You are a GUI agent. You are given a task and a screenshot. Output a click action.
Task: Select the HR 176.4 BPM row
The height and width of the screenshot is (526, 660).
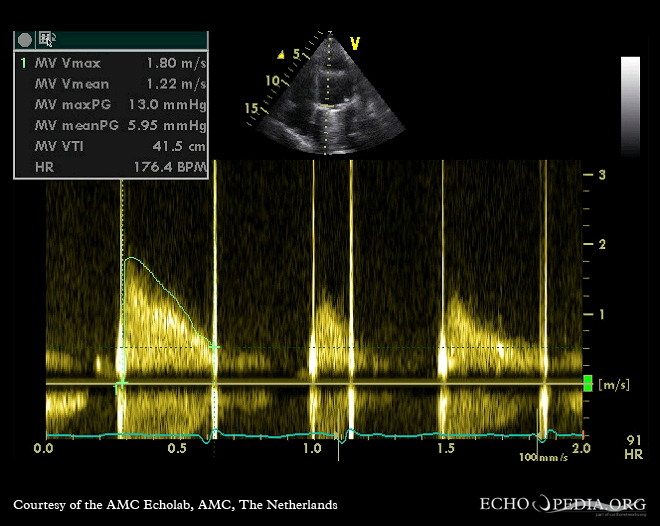110,168
